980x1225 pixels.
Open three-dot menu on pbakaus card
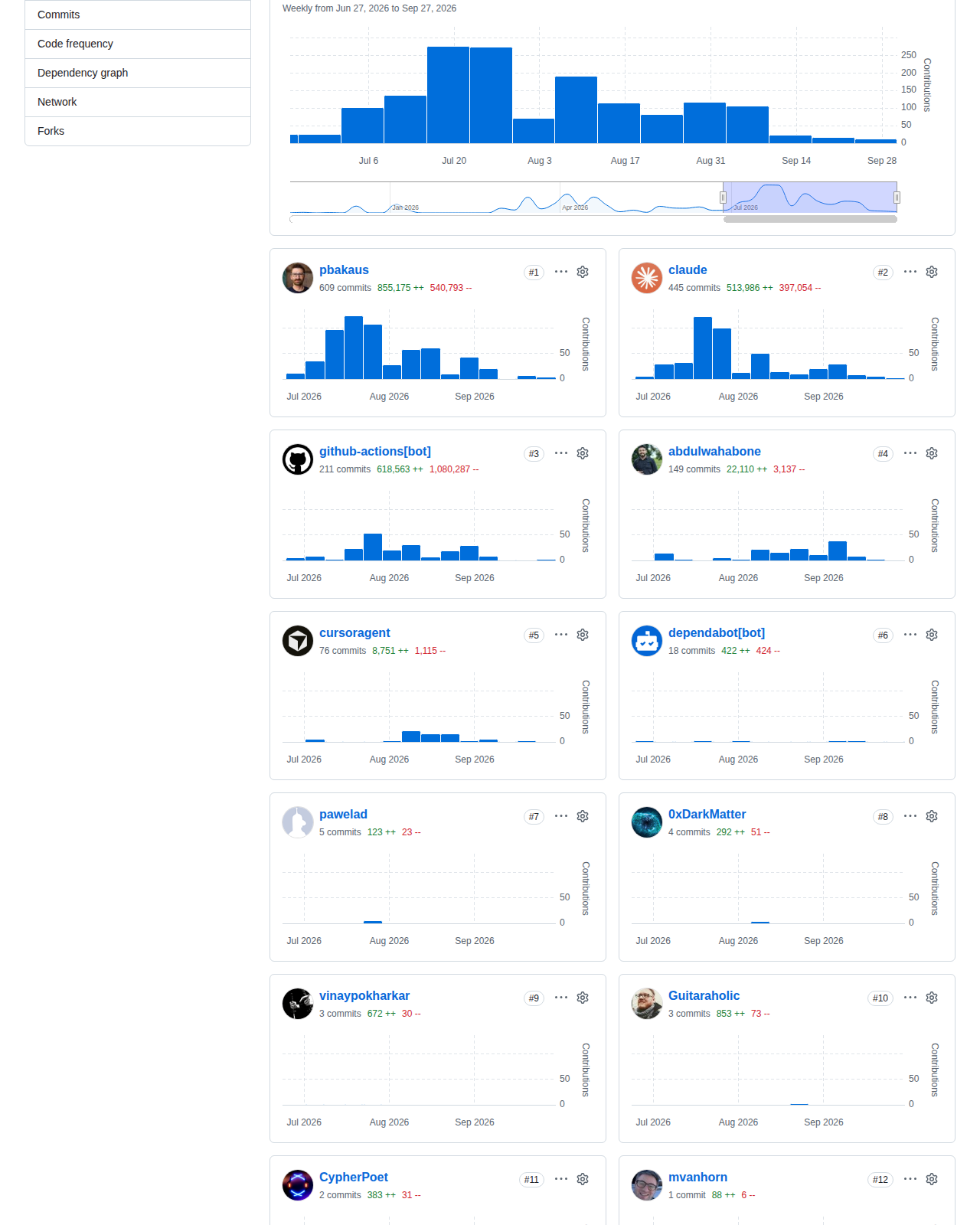(x=561, y=272)
